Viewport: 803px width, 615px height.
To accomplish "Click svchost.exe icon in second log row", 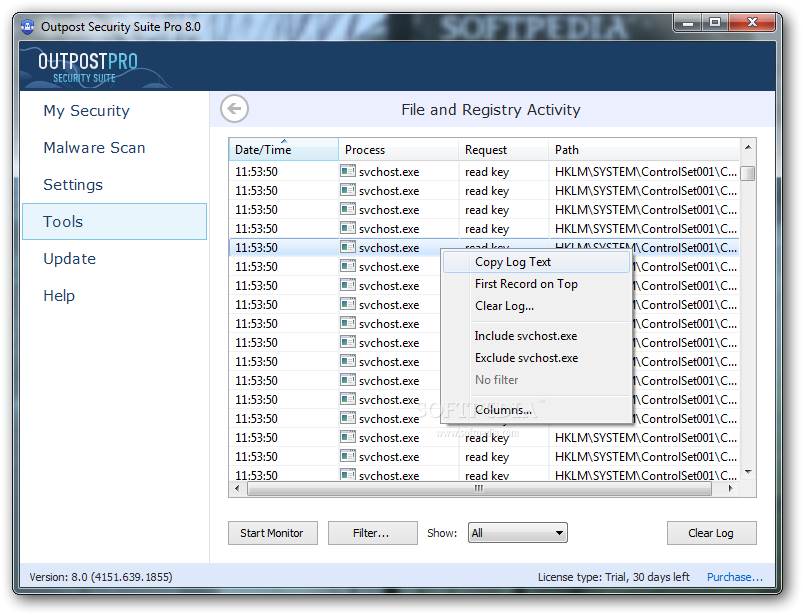I will [348, 190].
